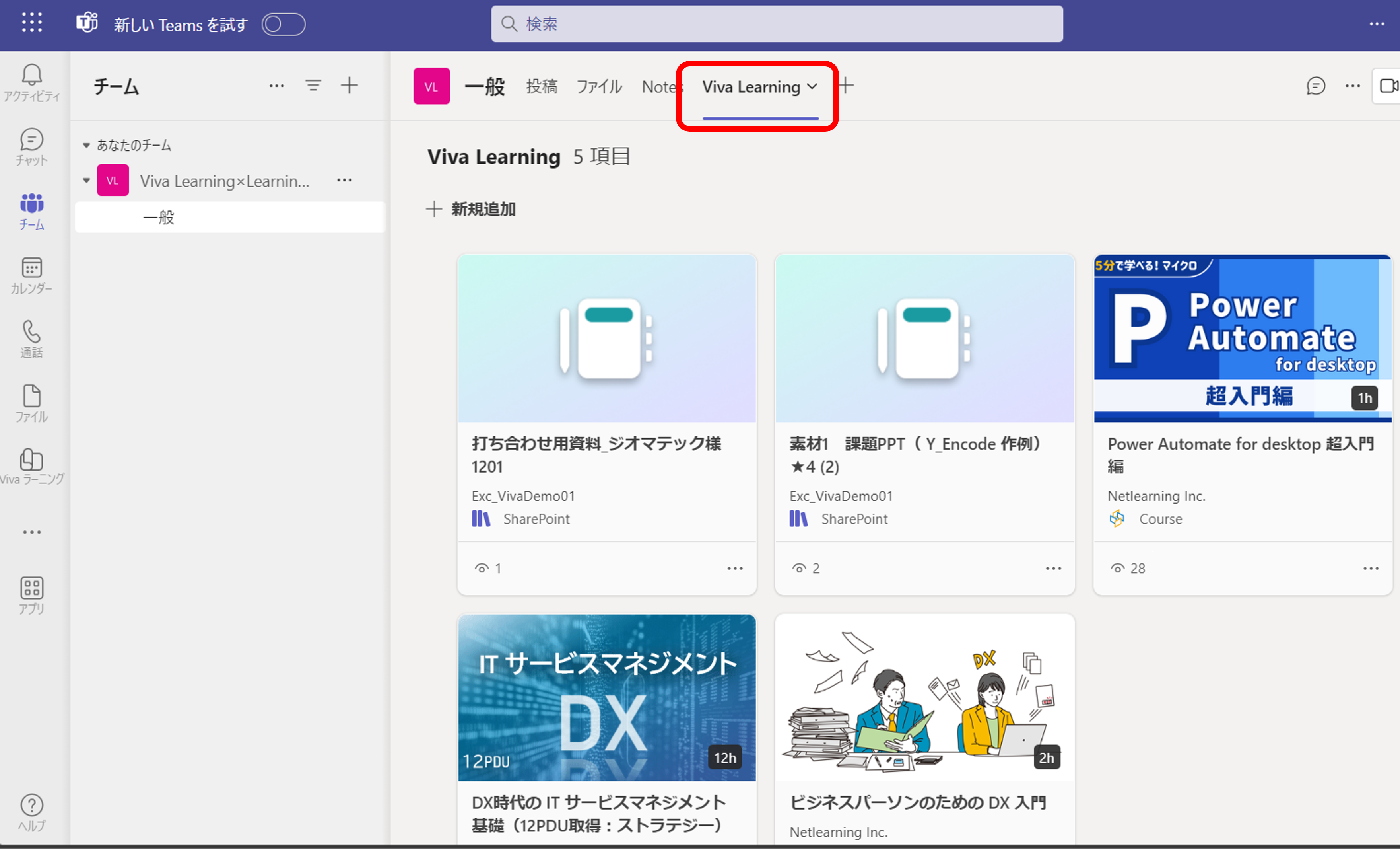The width and height of the screenshot is (1400, 849).
Task: Click title DX時代の IT サービスマネジメント基礎
Action: (599, 814)
